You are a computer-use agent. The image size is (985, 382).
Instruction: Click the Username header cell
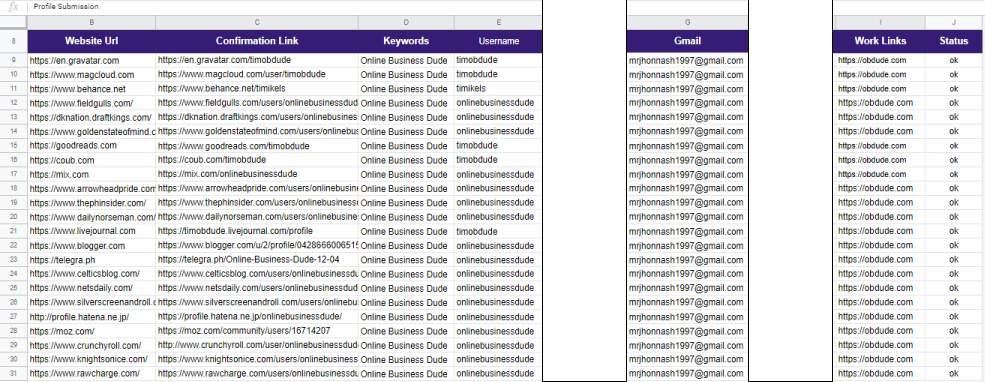(498, 41)
